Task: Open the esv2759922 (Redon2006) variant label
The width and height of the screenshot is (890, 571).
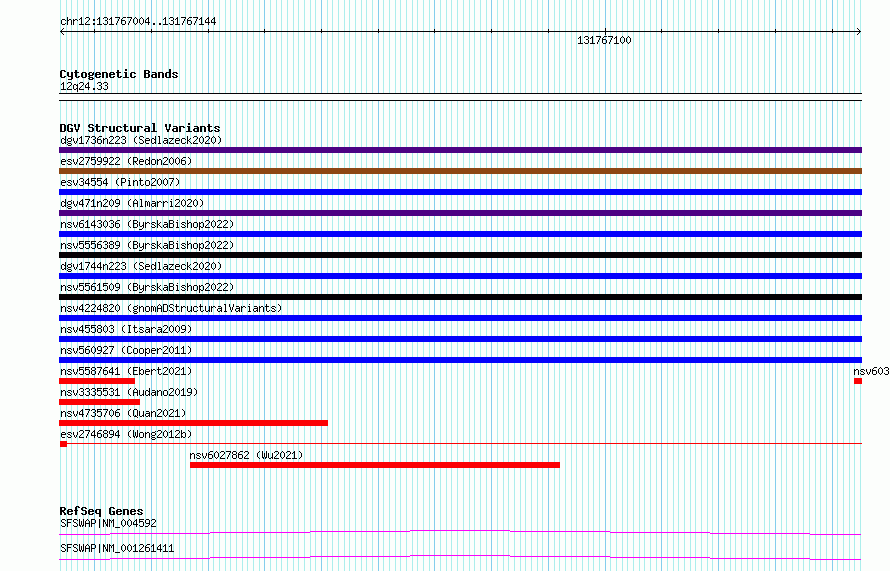Action: tap(126, 161)
